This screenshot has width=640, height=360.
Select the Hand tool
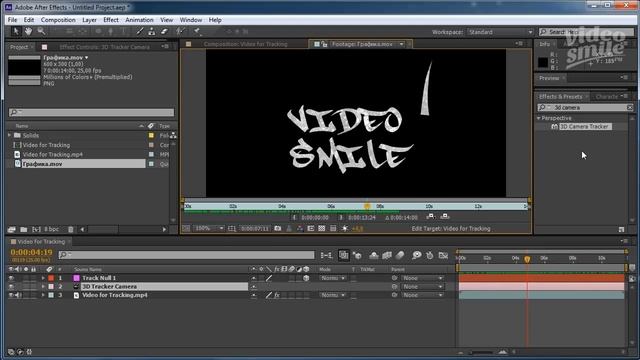pos(28,31)
